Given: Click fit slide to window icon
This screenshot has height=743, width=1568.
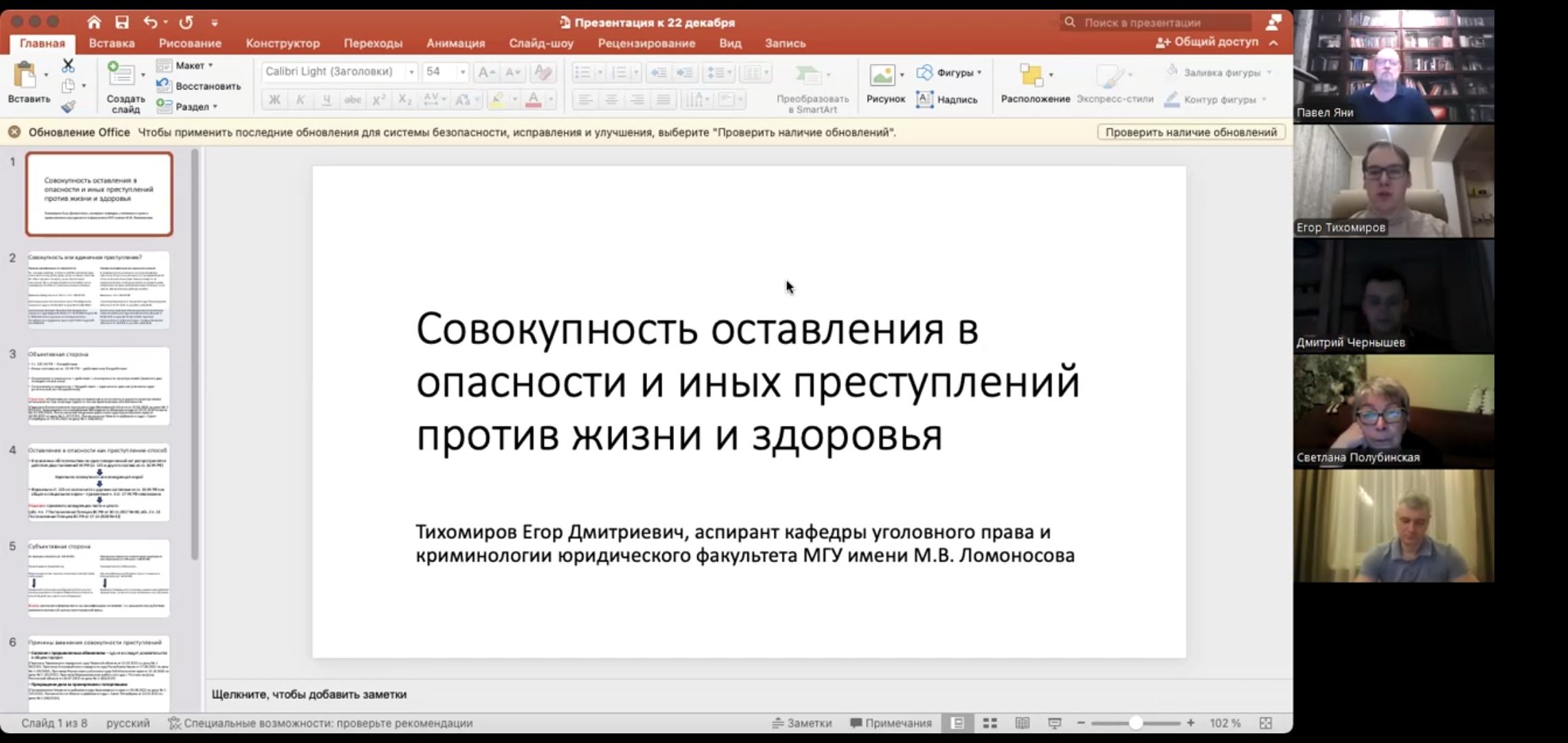Looking at the screenshot, I should pyautogui.click(x=1265, y=723).
